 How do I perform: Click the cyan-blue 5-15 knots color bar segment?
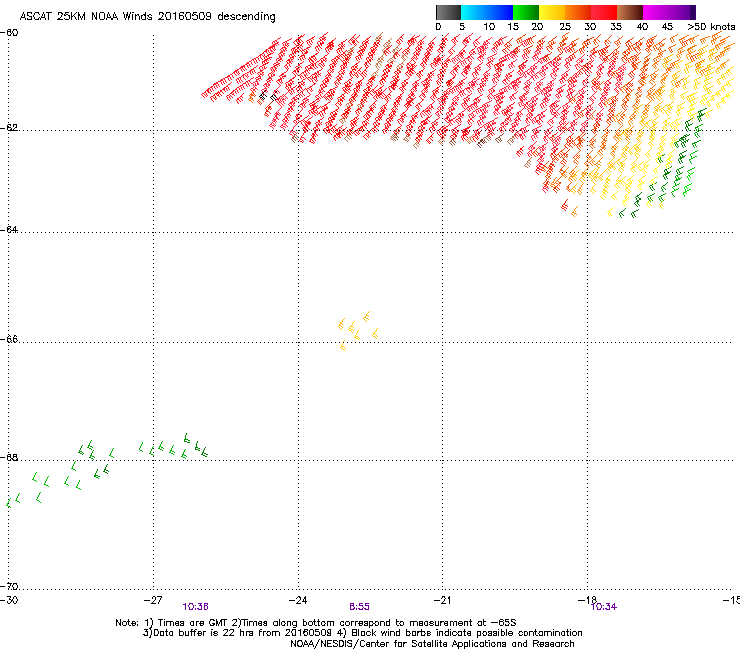487,12
